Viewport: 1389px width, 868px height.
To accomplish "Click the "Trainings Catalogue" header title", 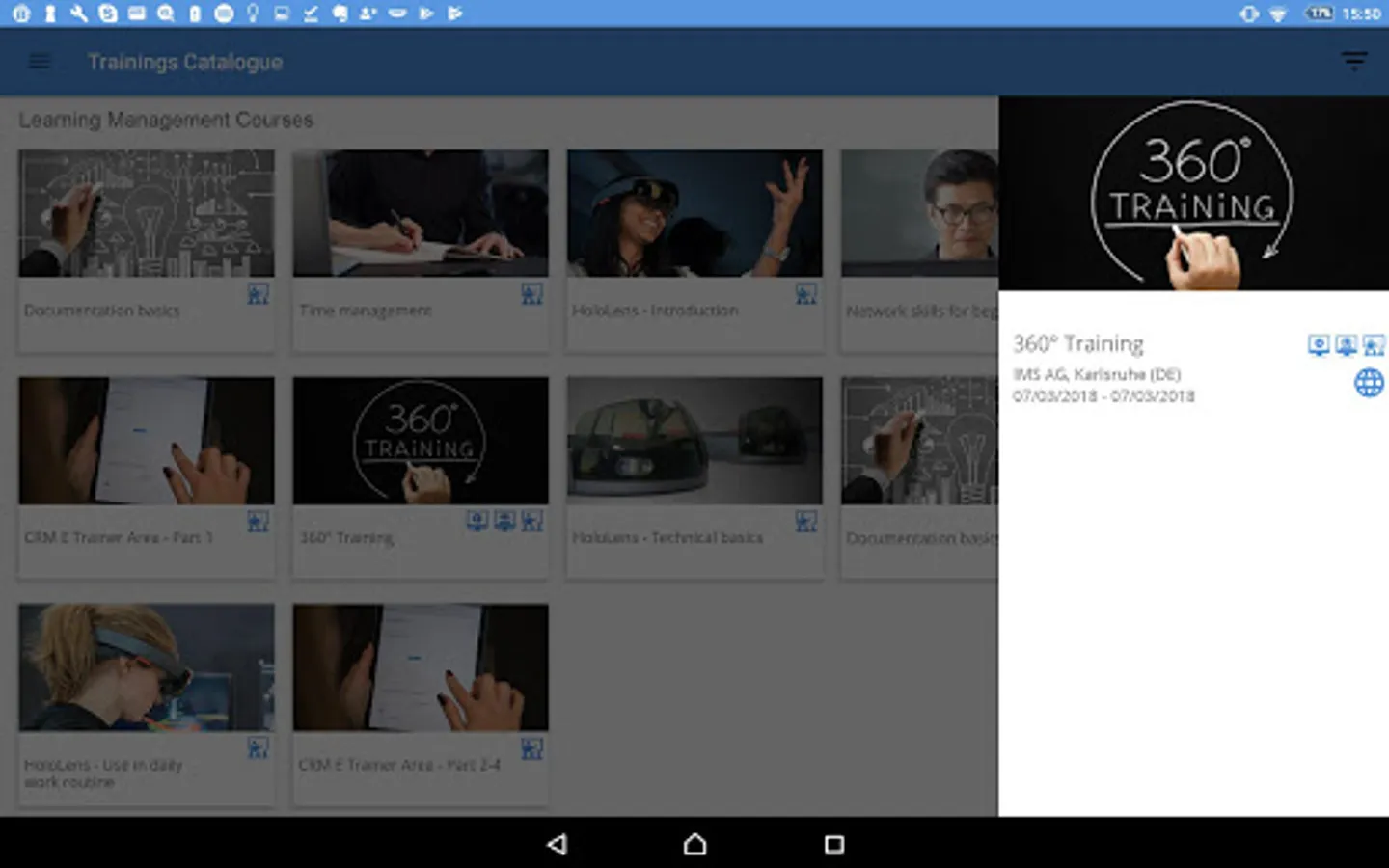I will [x=185, y=63].
